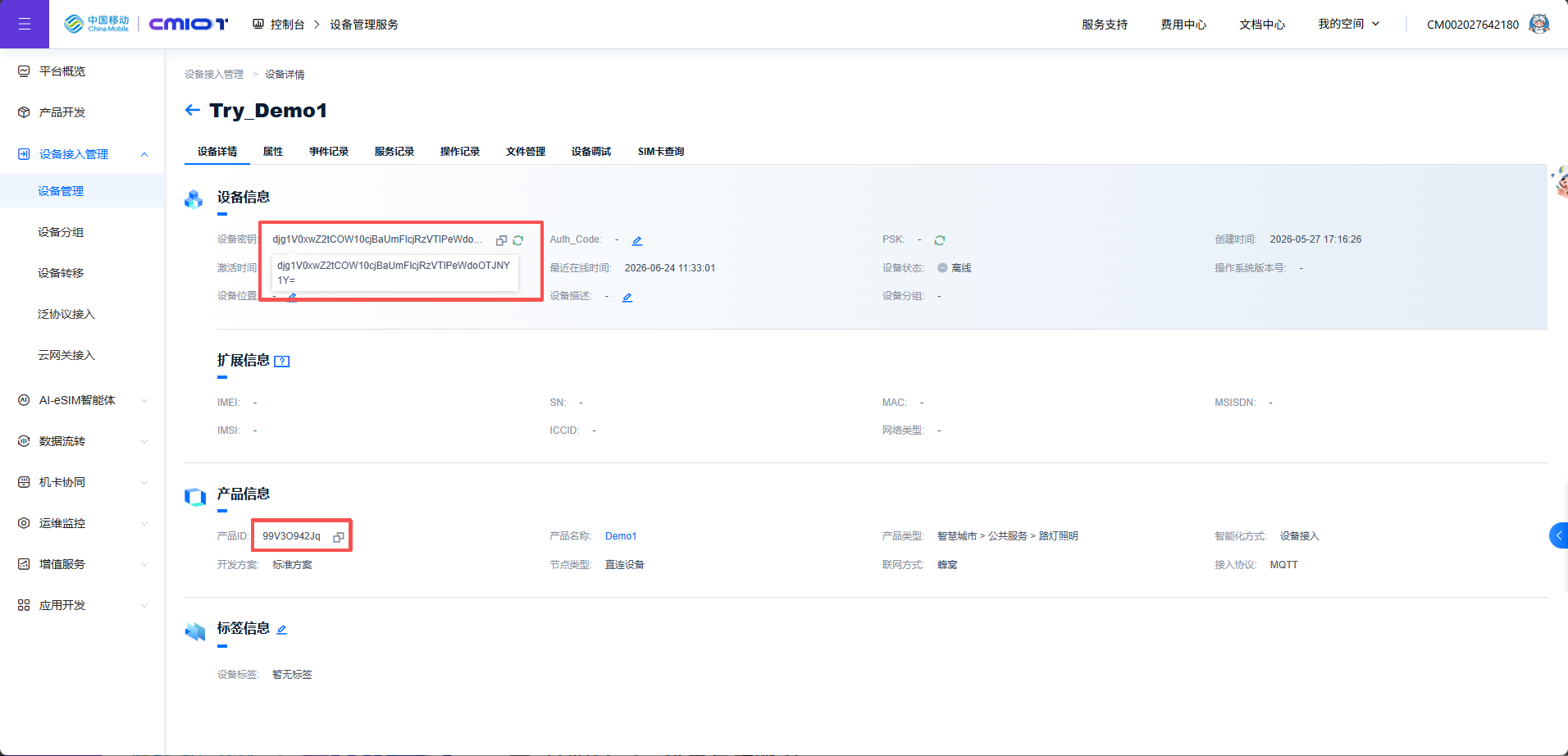The image size is (1568, 756).
Task: Open 平台概览 in the sidebar
Action: 62,71
